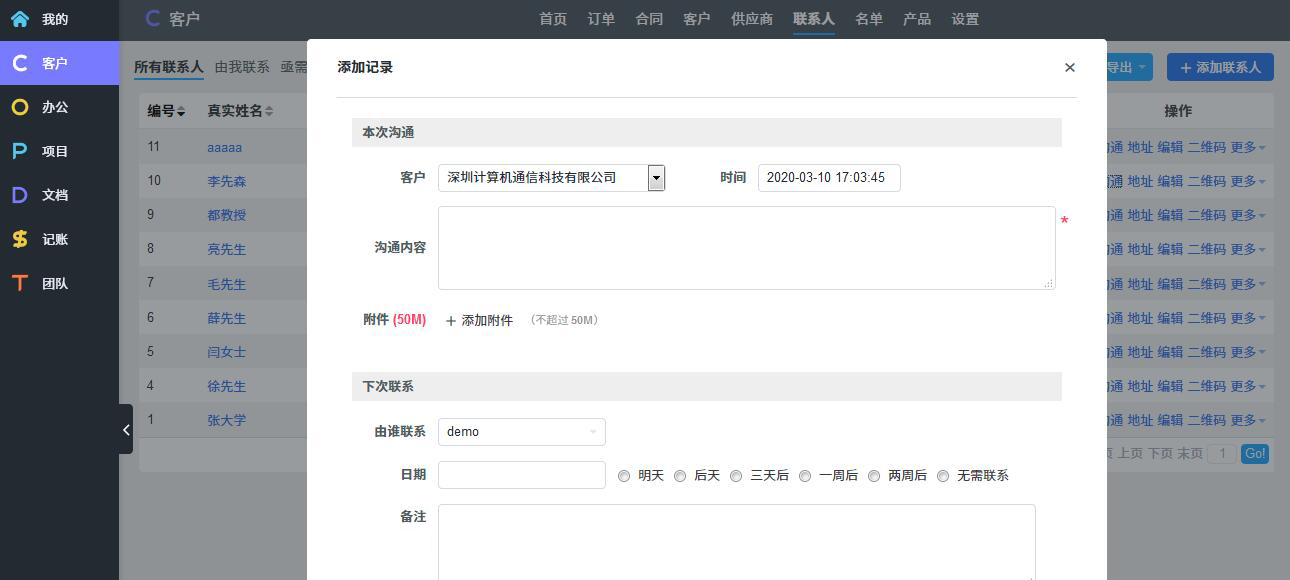Image resolution: width=1290 pixels, height=580 pixels.
Task: Select the 一周后 radio option
Action: click(805, 476)
